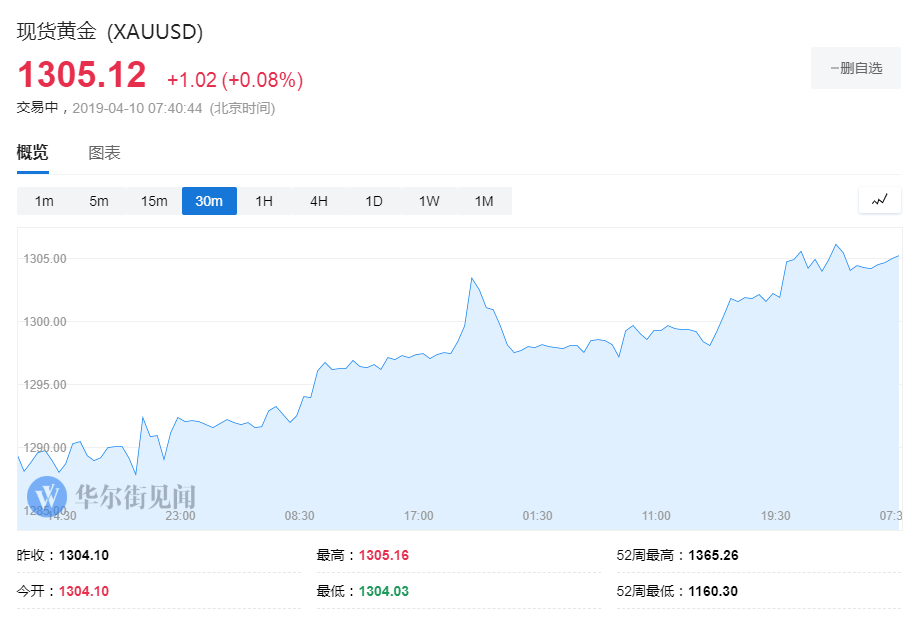
Task: Click the Wallstreetcn watermark logo
Action: tap(112, 496)
